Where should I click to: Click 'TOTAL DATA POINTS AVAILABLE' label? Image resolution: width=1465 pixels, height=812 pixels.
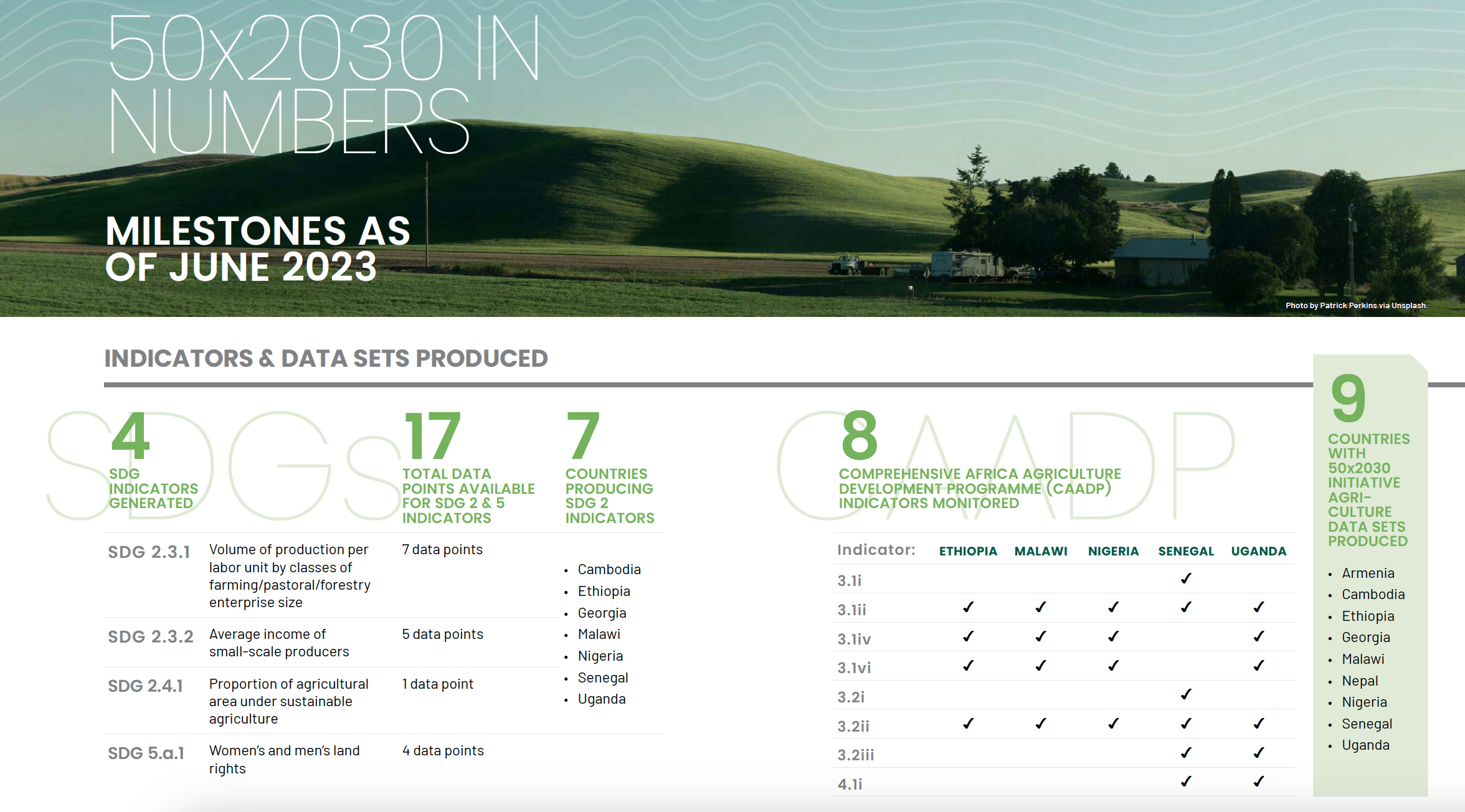coord(468,496)
